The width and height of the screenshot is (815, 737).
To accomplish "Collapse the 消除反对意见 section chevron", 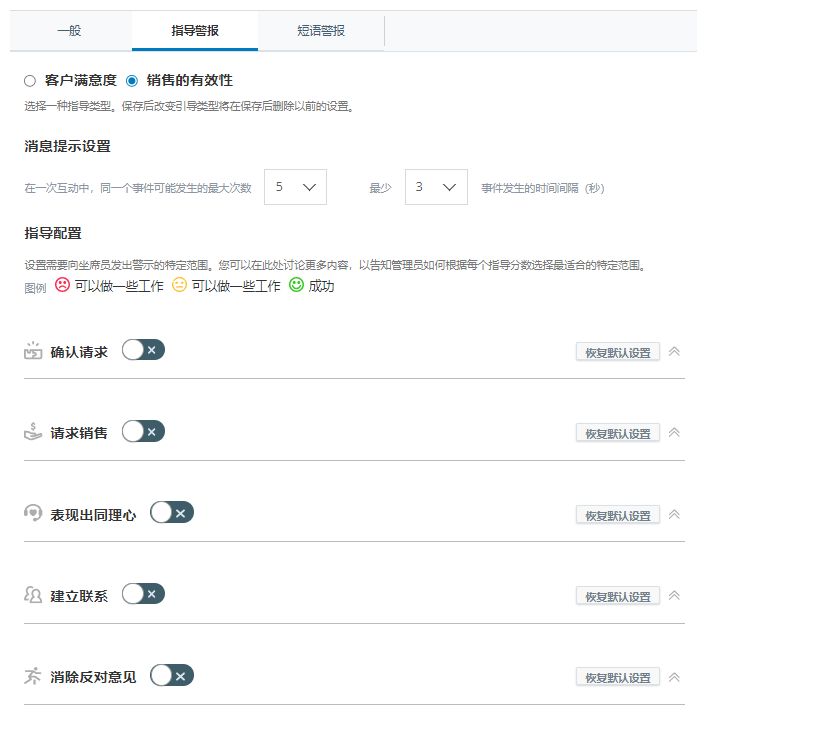I will (x=674, y=677).
